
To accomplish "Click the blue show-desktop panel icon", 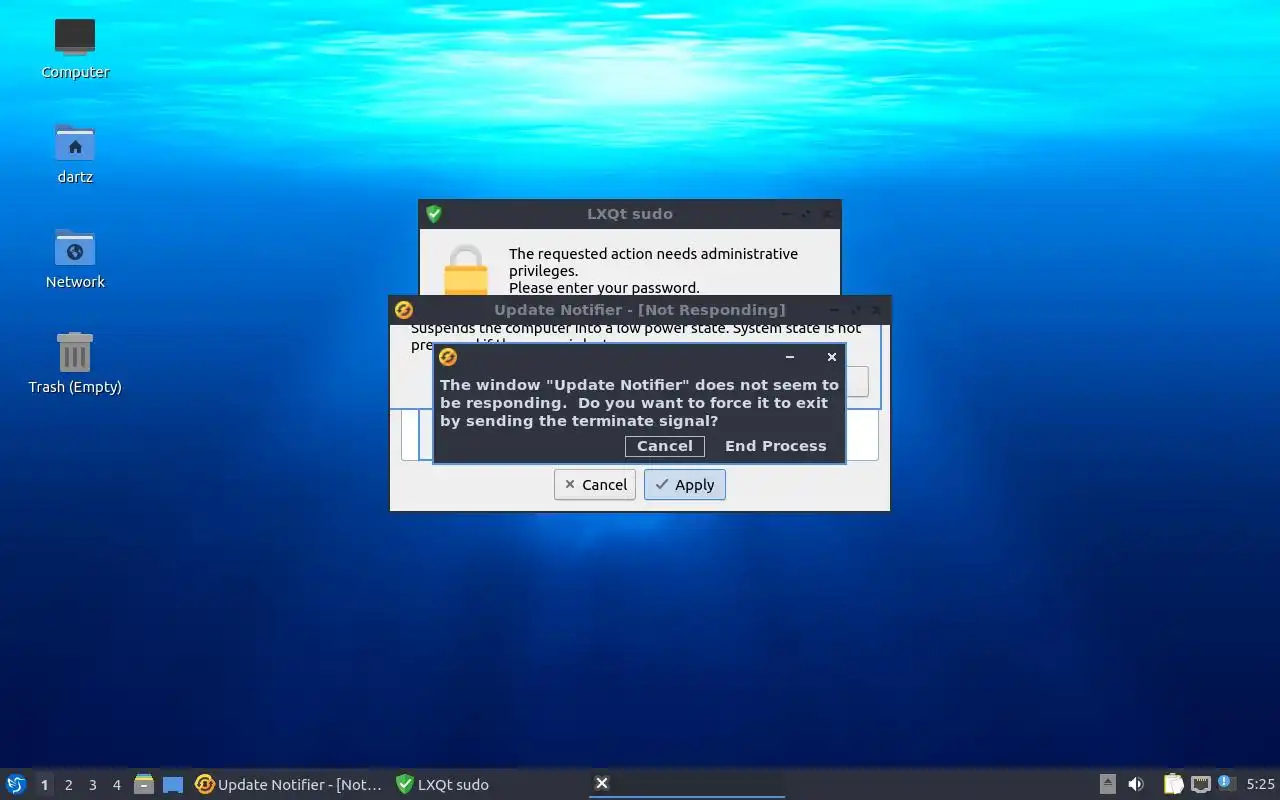I will (173, 785).
